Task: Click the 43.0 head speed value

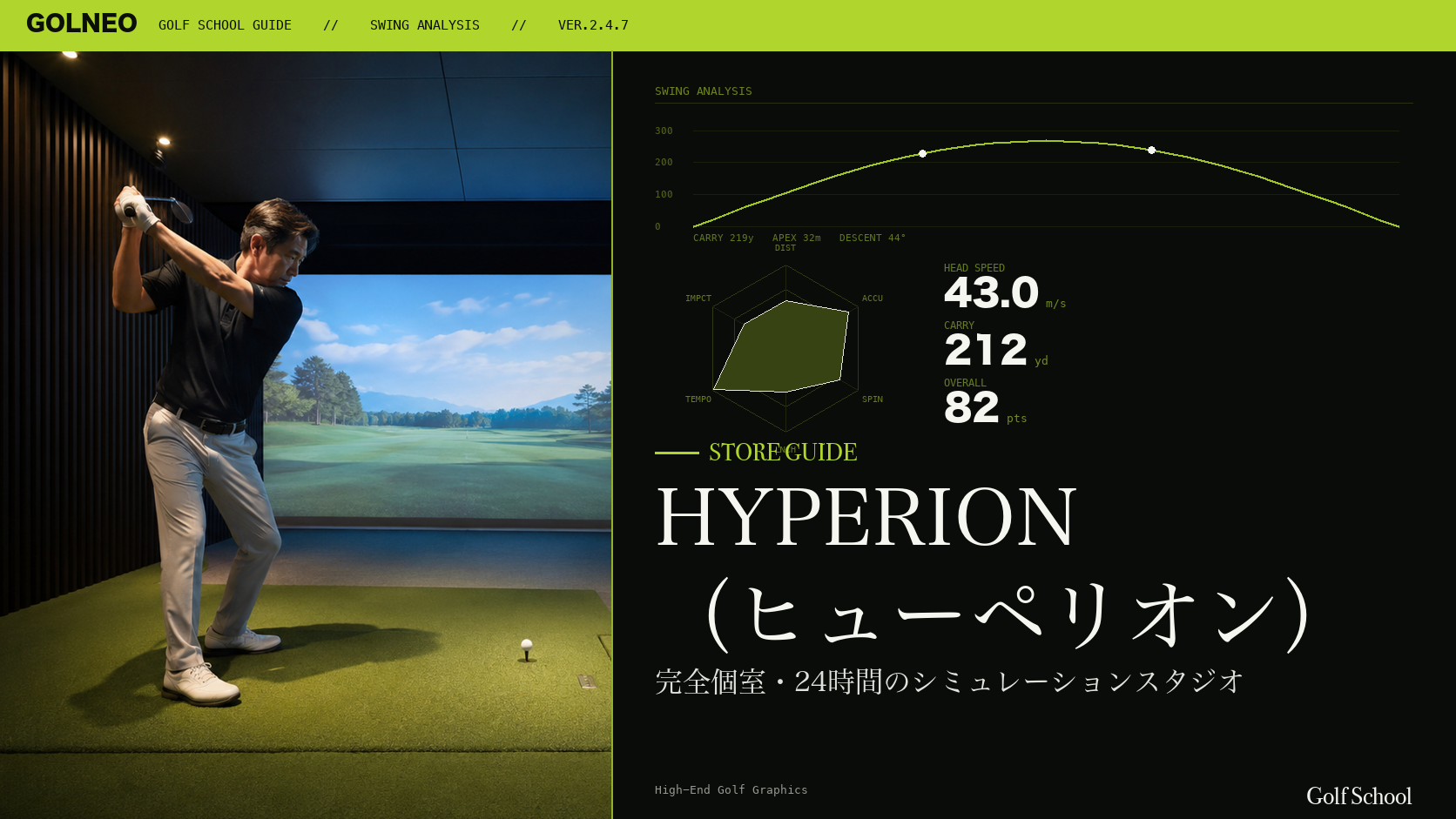Action: pyautogui.click(x=992, y=292)
